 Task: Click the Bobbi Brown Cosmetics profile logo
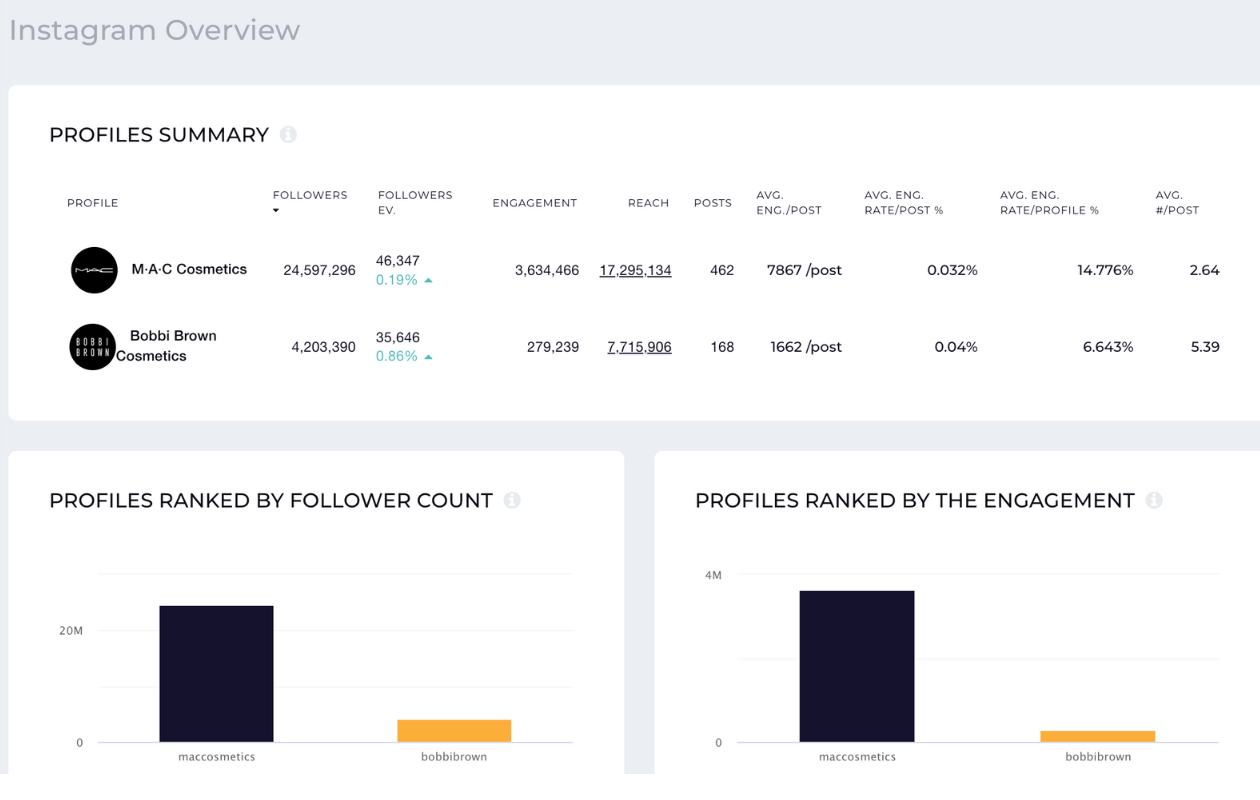pyautogui.click(x=93, y=347)
